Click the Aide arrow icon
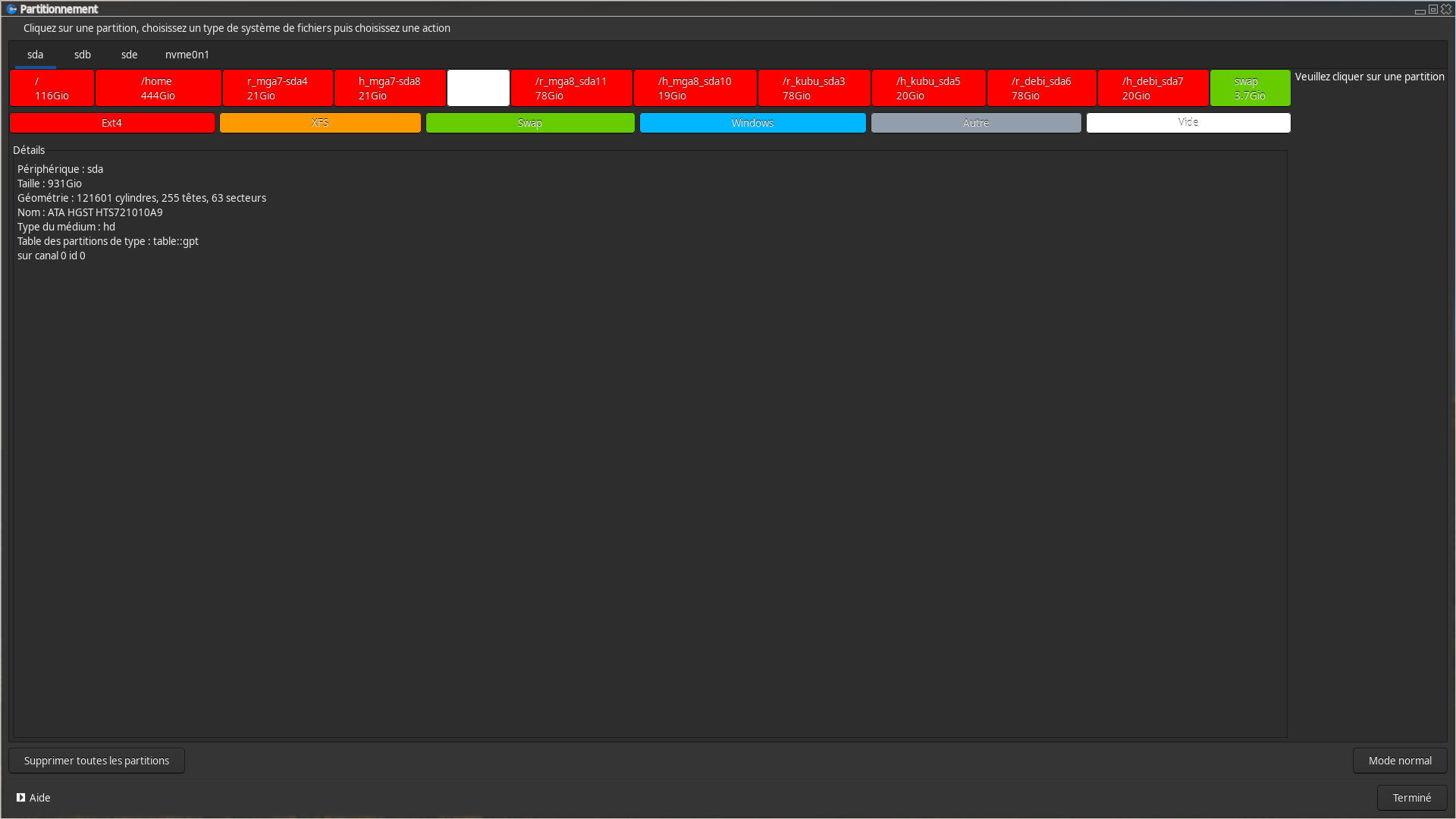The image size is (1456, 819). coord(21,798)
